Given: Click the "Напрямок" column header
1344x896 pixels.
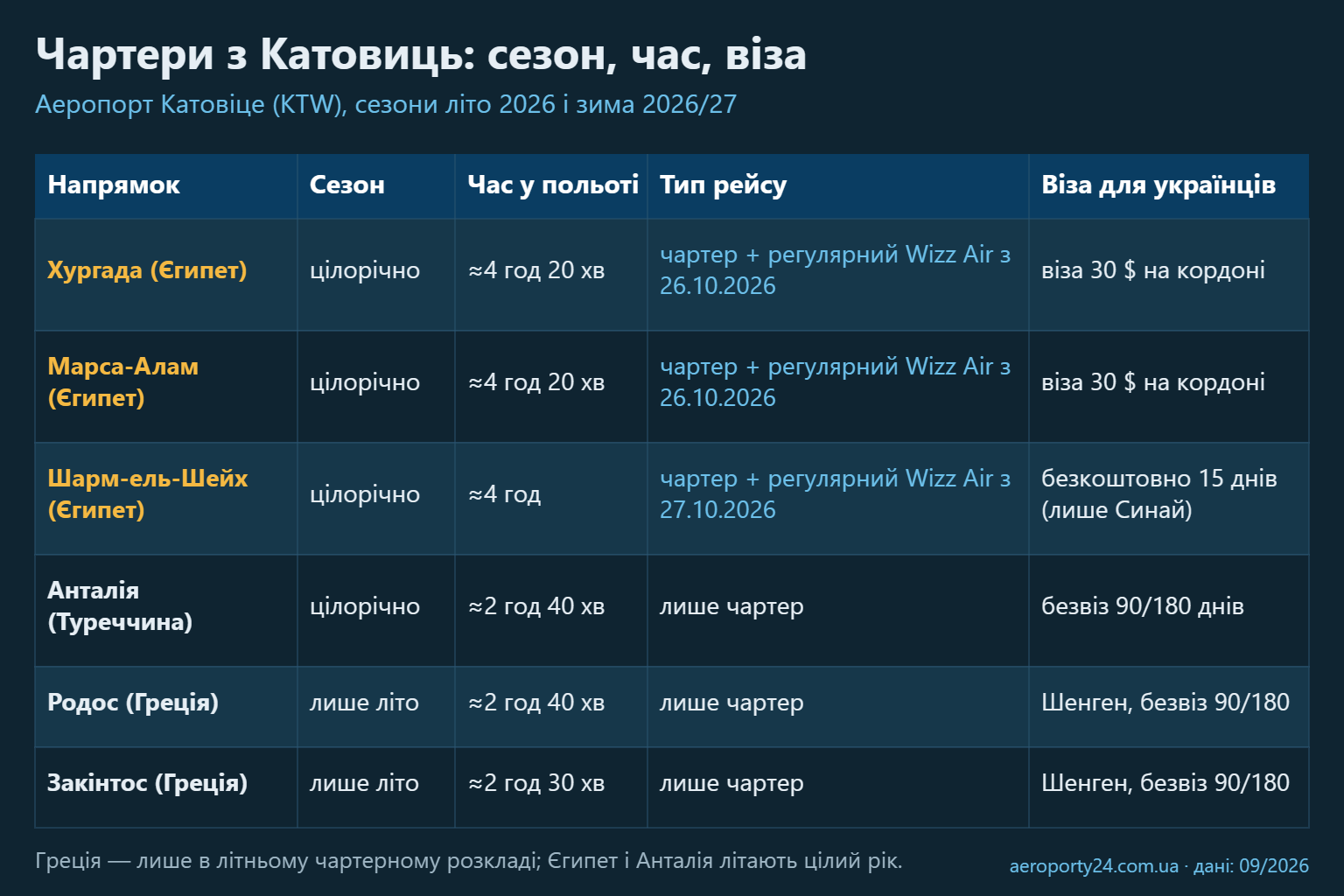Looking at the screenshot, I should 114,185.
